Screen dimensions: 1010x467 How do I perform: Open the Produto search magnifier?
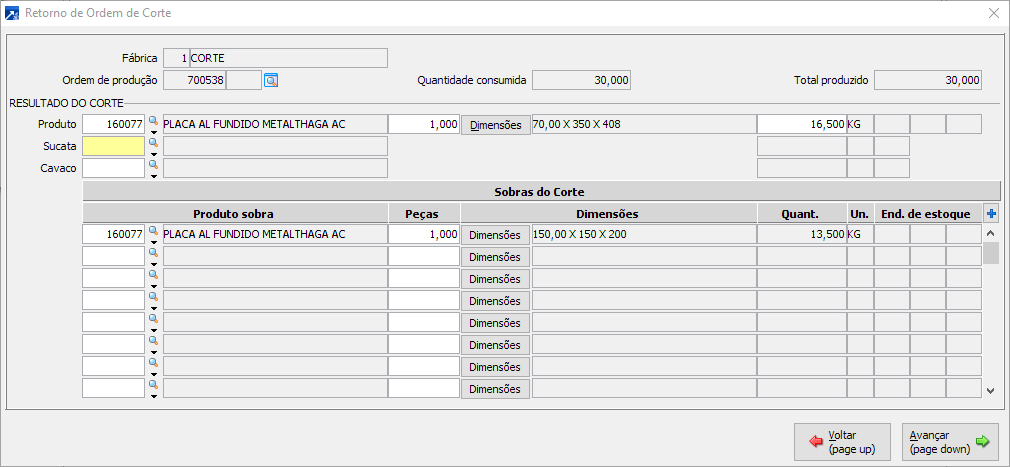153,120
